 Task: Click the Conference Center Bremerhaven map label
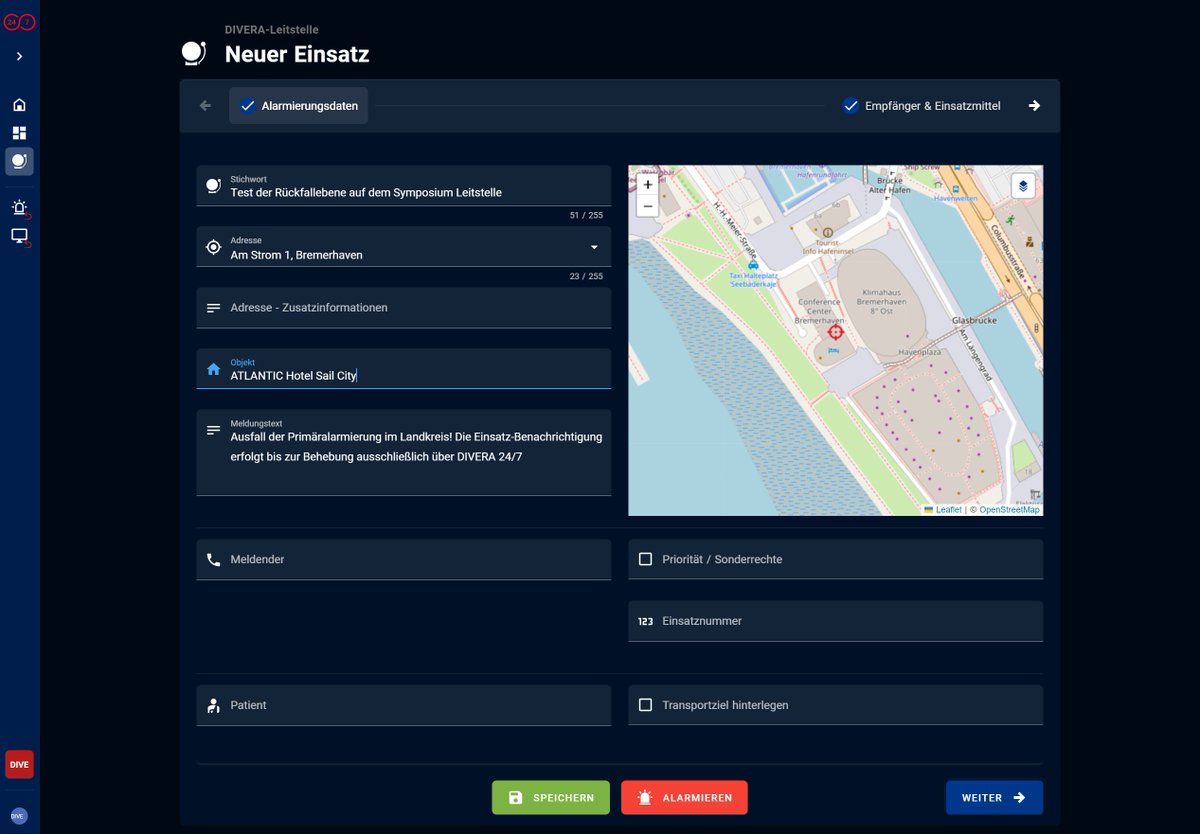coord(819,309)
